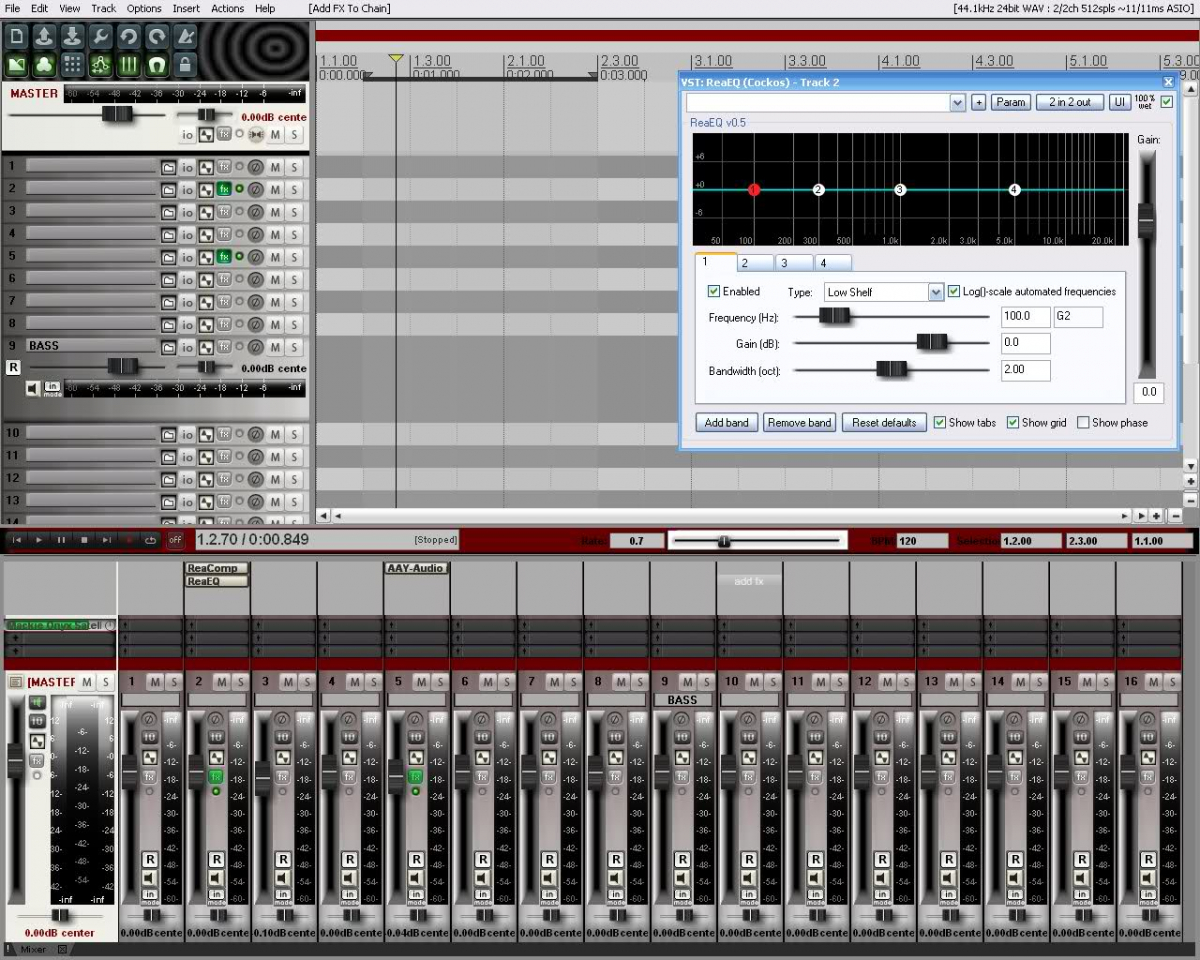Click the Frequency (Hz) slider handle
The width and height of the screenshot is (1200, 960).
pyautogui.click(x=834, y=317)
